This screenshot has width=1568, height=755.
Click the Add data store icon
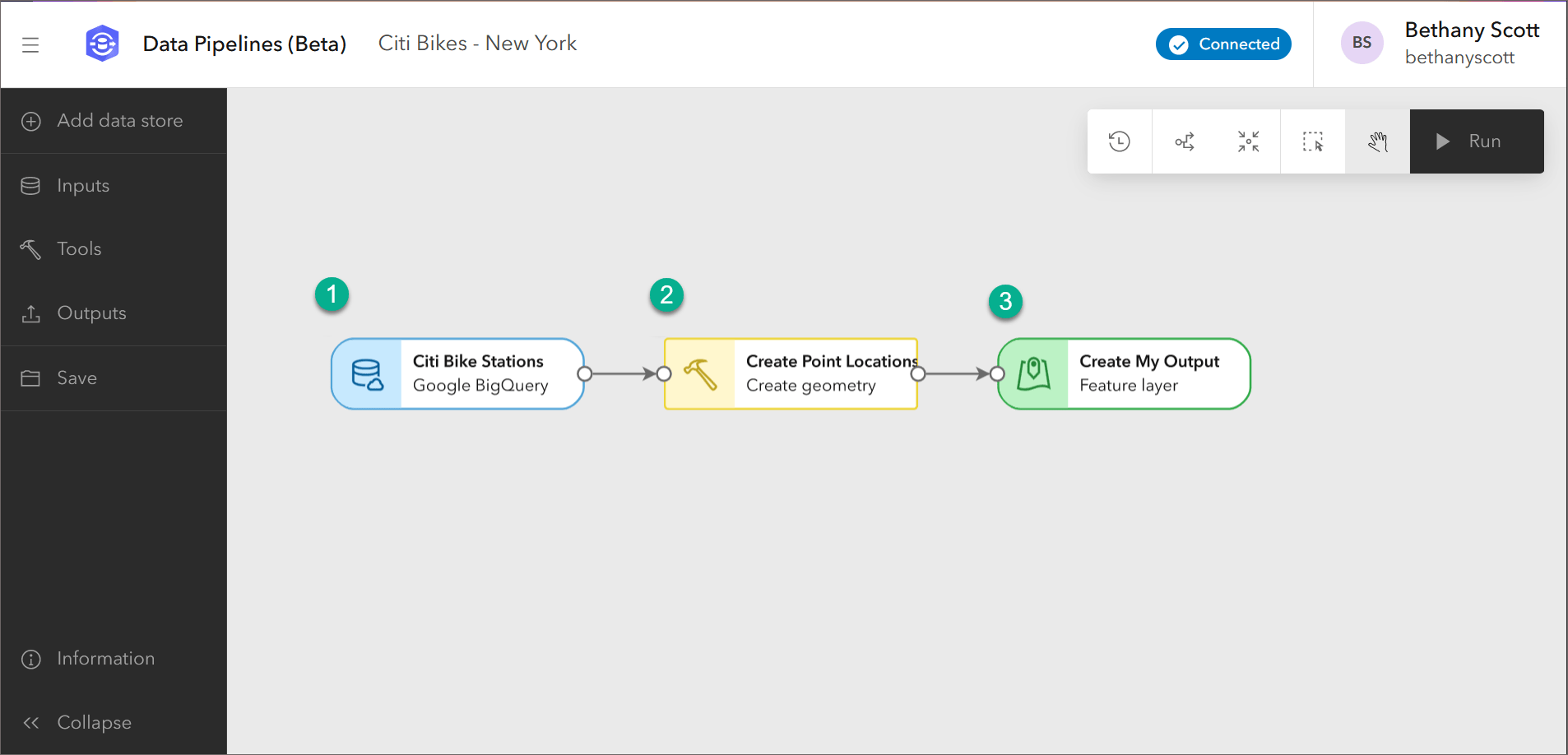tap(31, 121)
